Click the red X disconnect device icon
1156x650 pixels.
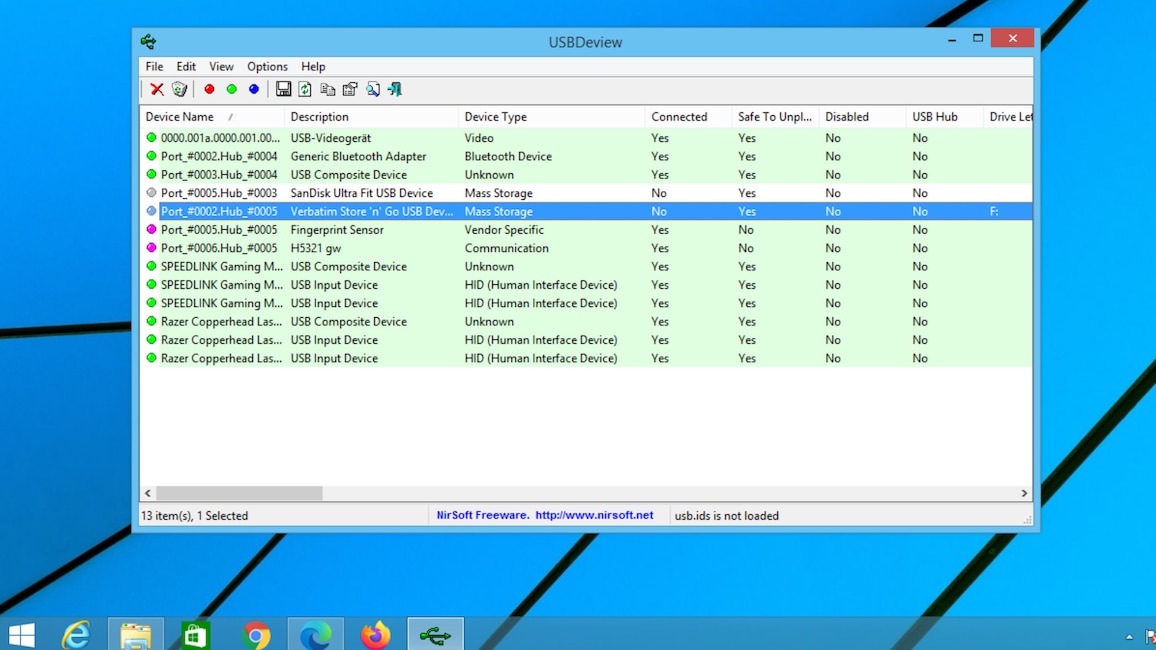(x=157, y=90)
